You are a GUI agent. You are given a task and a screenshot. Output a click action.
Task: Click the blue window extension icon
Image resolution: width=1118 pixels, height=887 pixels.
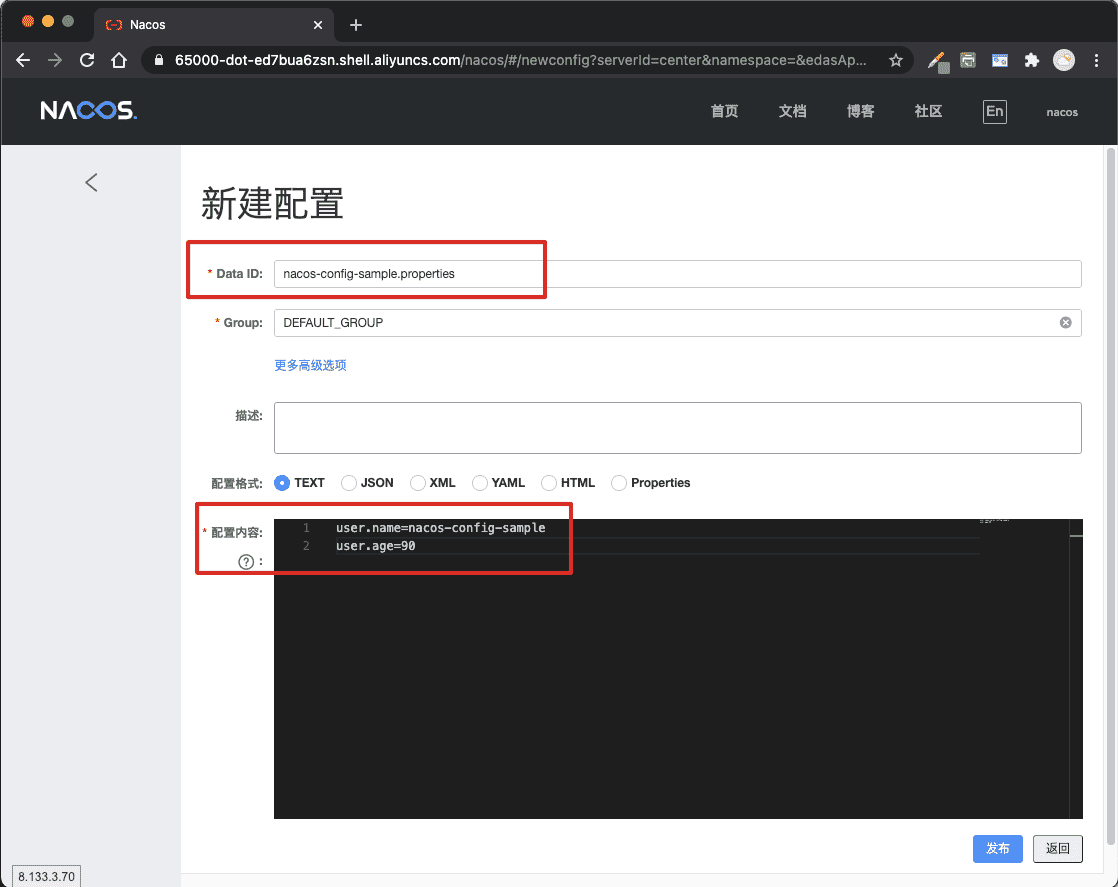click(x=1000, y=61)
